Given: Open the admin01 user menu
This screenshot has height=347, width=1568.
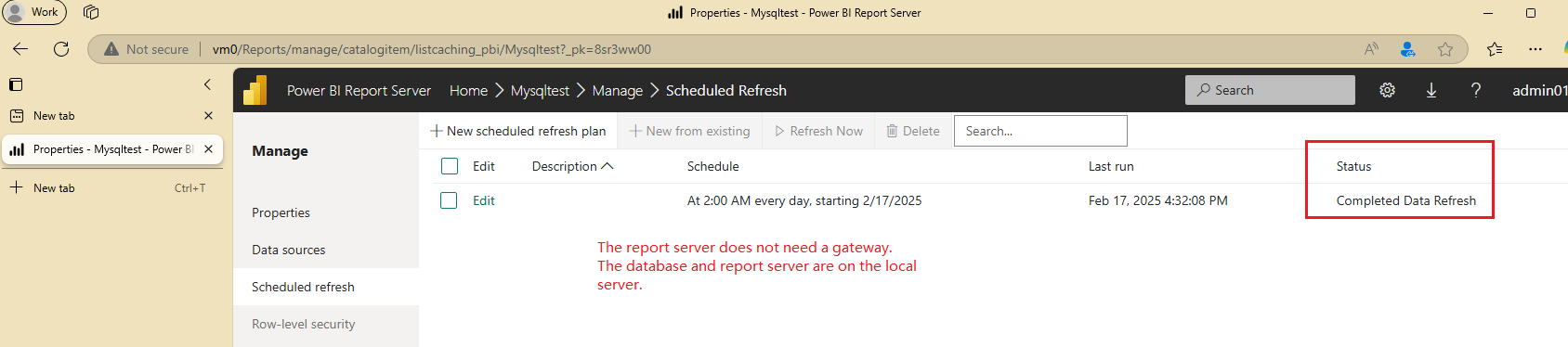Looking at the screenshot, I should coord(1539,90).
